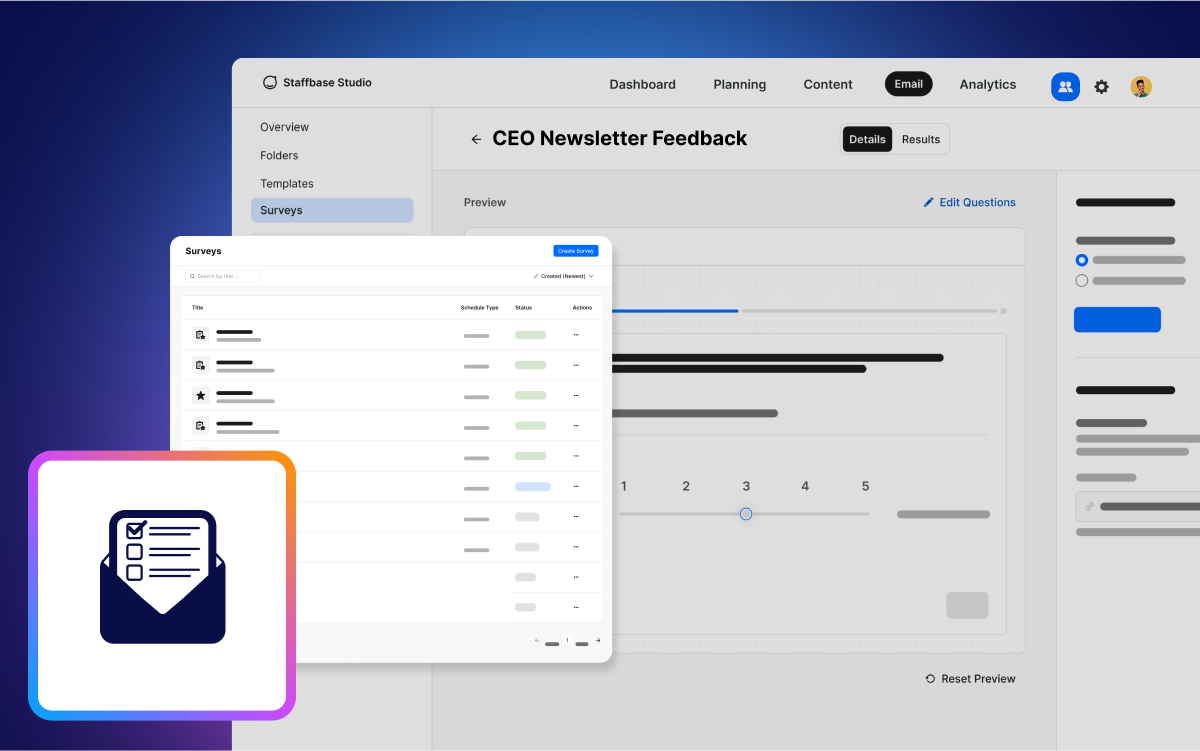
Task: Open the Analytics menu item
Action: click(988, 85)
